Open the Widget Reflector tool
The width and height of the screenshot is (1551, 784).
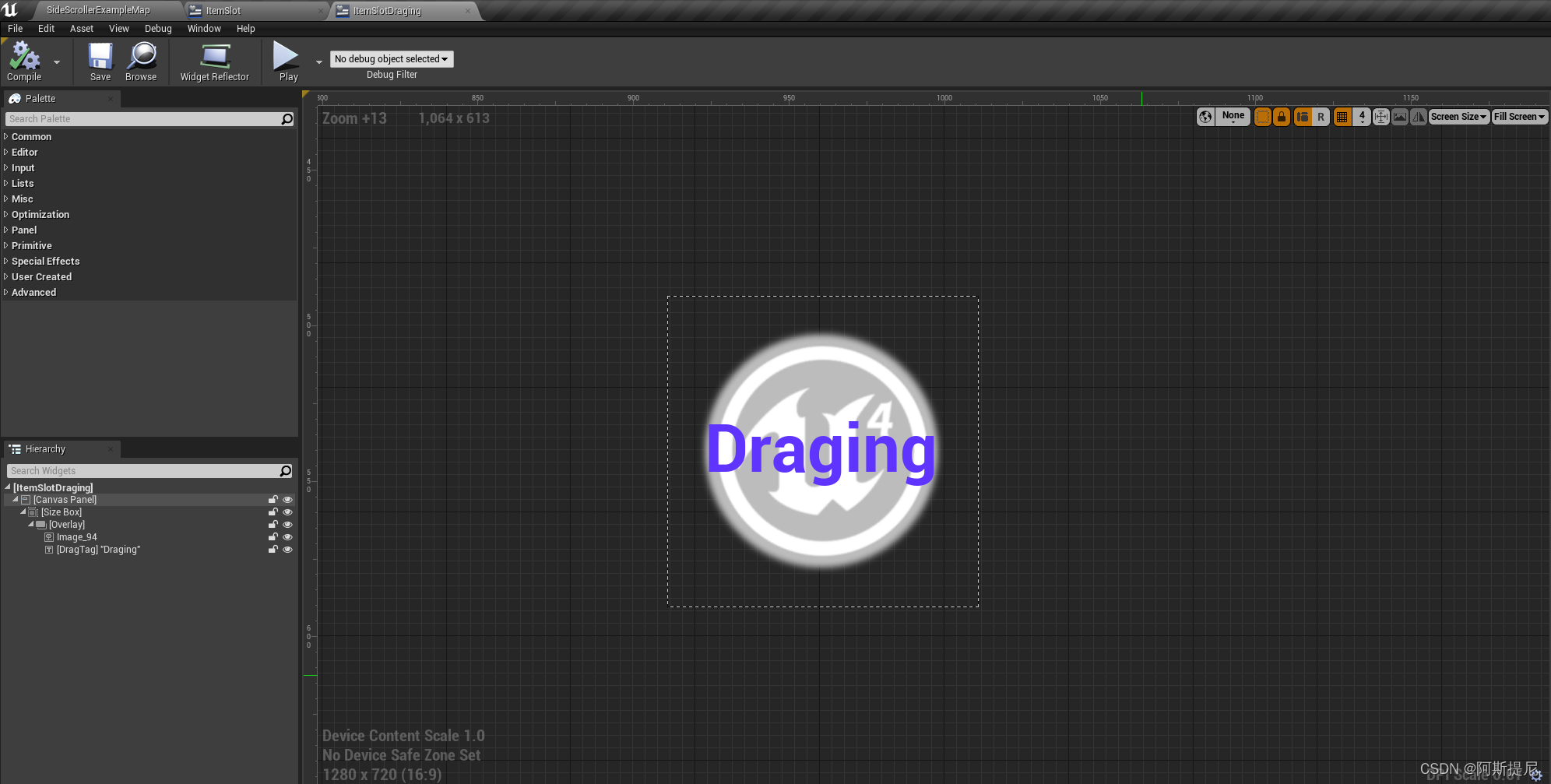(215, 62)
